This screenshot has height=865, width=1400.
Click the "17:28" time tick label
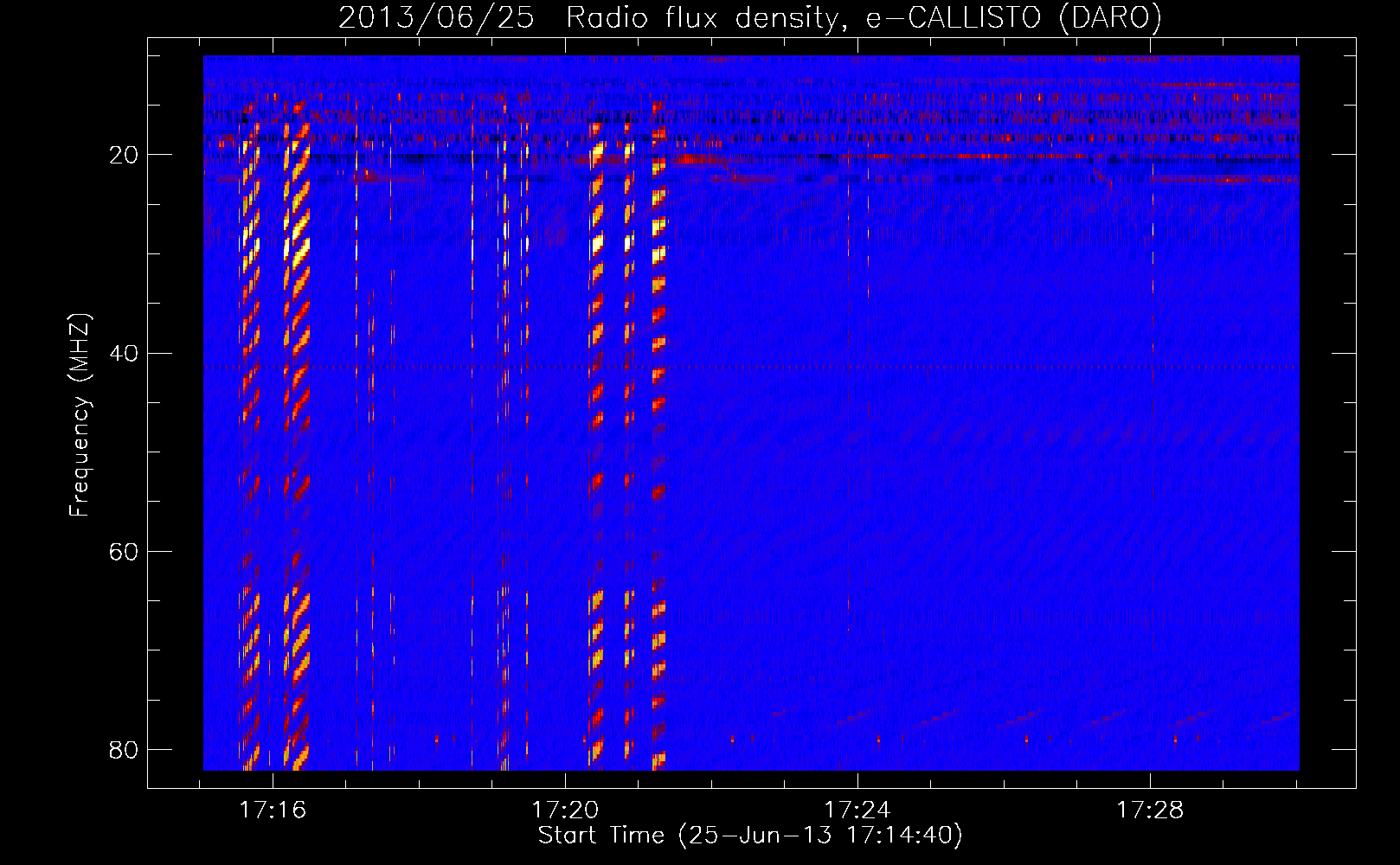click(x=1150, y=811)
